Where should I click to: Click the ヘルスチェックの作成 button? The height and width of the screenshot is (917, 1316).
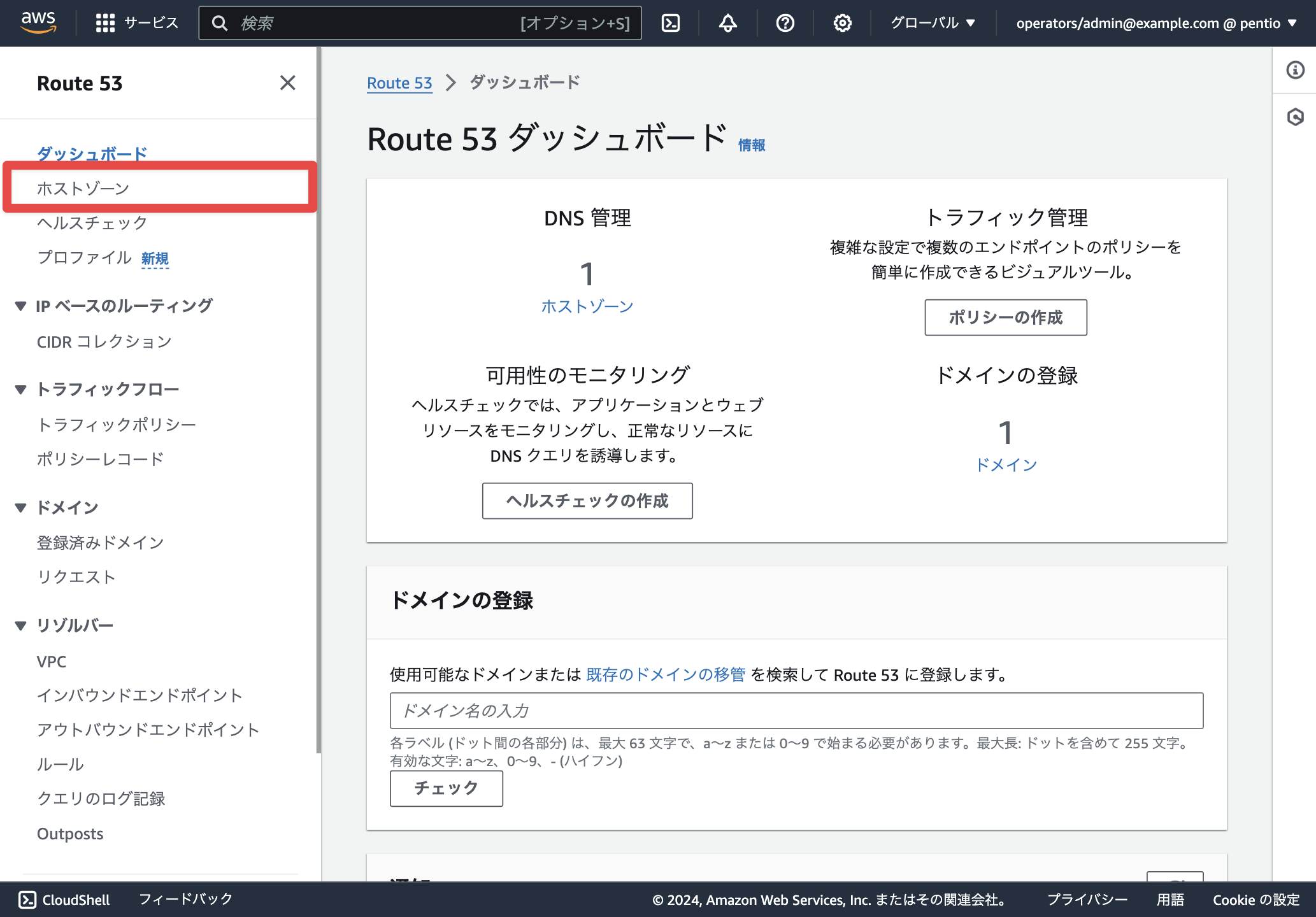(x=587, y=501)
